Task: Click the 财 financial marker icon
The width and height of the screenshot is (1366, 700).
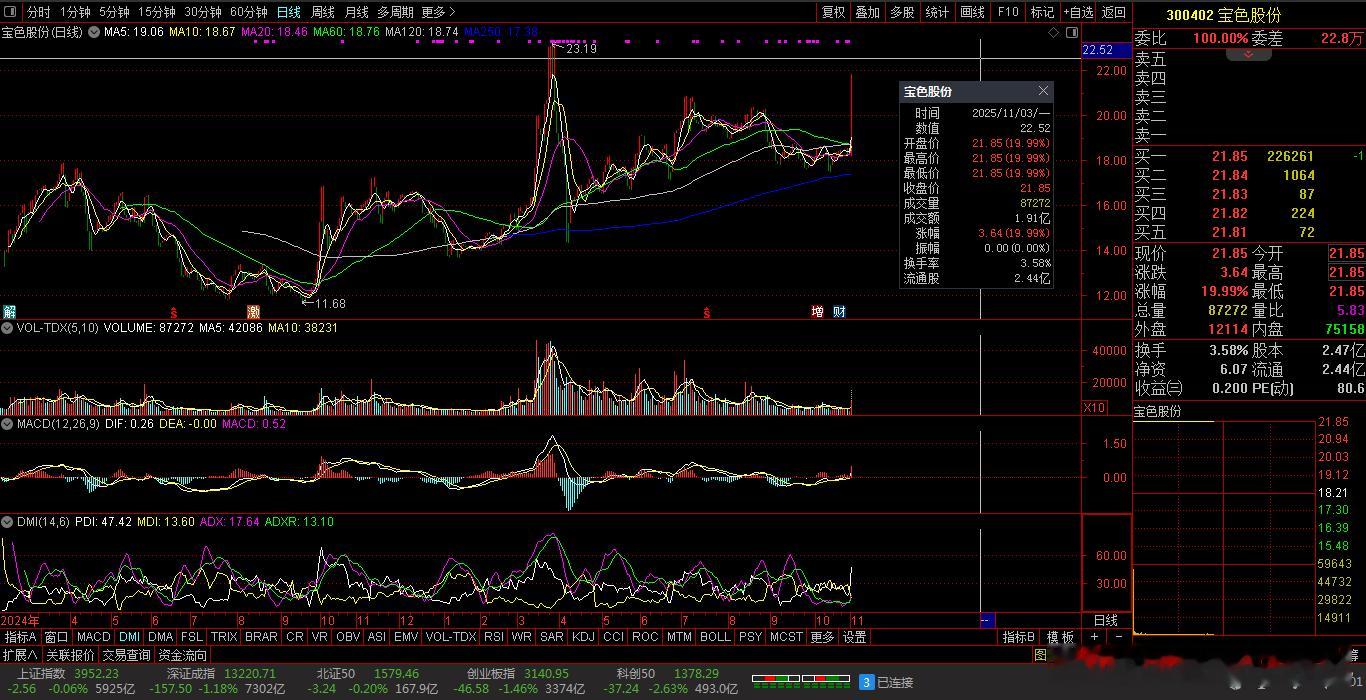Action: 839,312
